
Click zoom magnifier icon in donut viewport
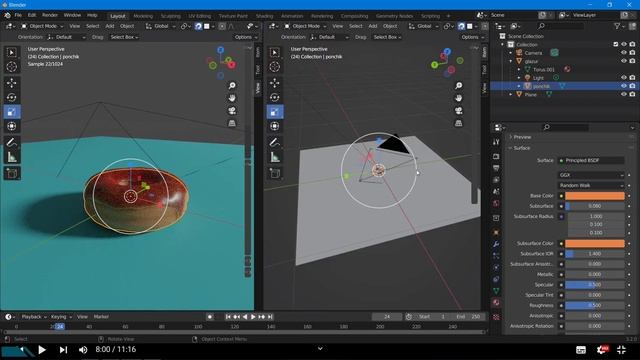pos(232,85)
